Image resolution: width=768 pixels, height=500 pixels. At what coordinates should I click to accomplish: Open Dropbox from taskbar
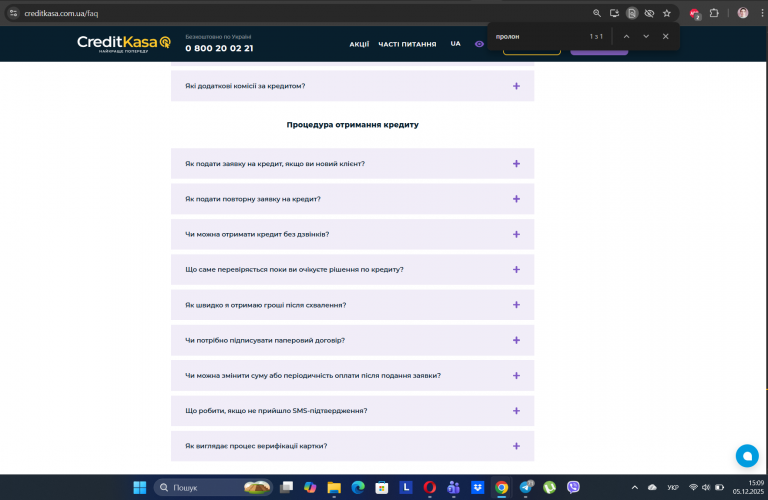click(x=478, y=487)
